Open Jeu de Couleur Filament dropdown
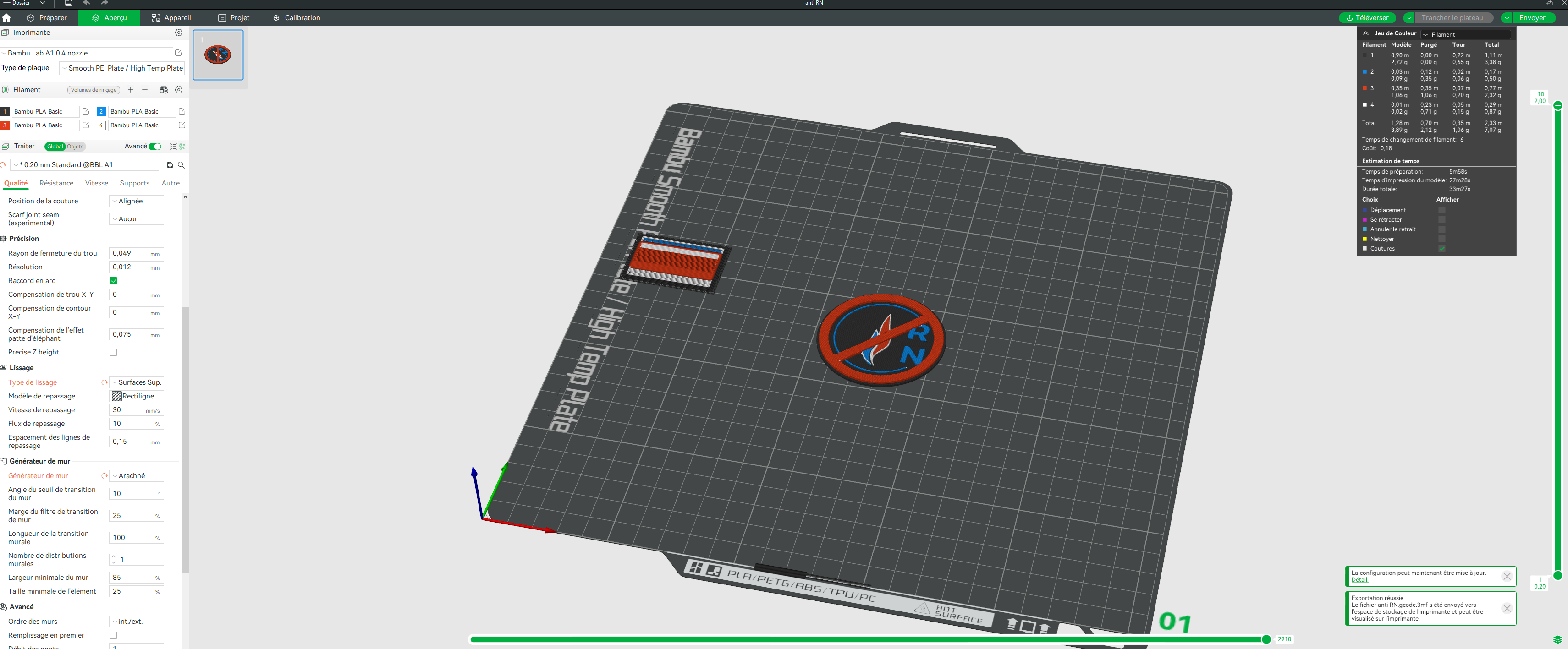The width and height of the screenshot is (1568, 649). 1466,35
